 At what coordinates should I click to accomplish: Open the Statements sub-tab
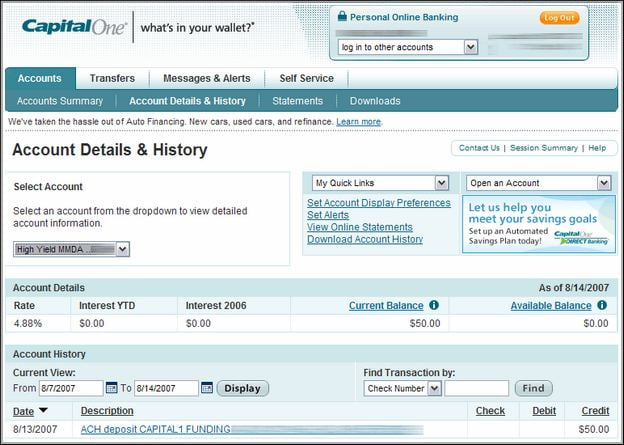point(297,101)
